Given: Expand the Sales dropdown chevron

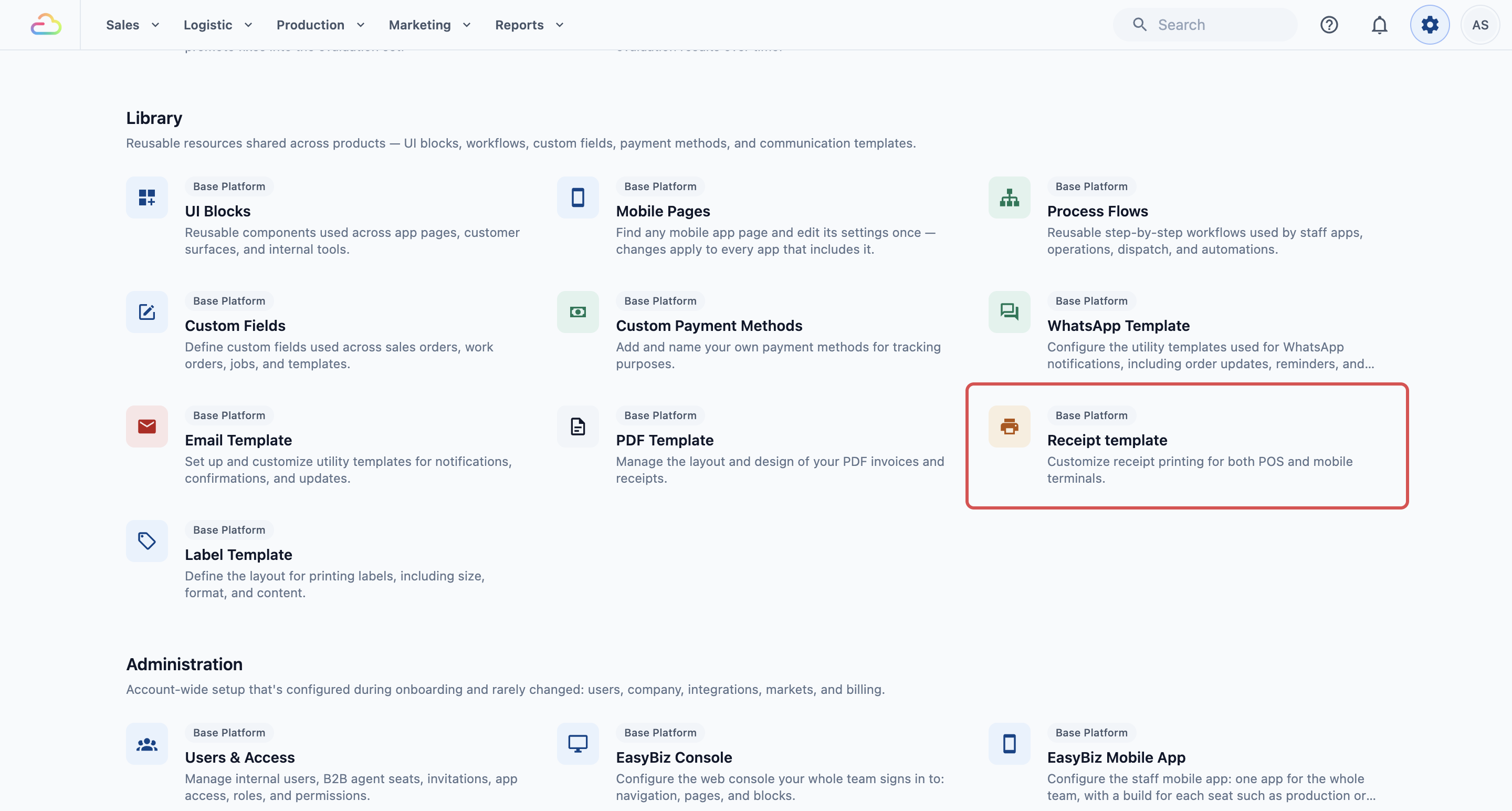Looking at the screenshot, I should coord(155,25).
